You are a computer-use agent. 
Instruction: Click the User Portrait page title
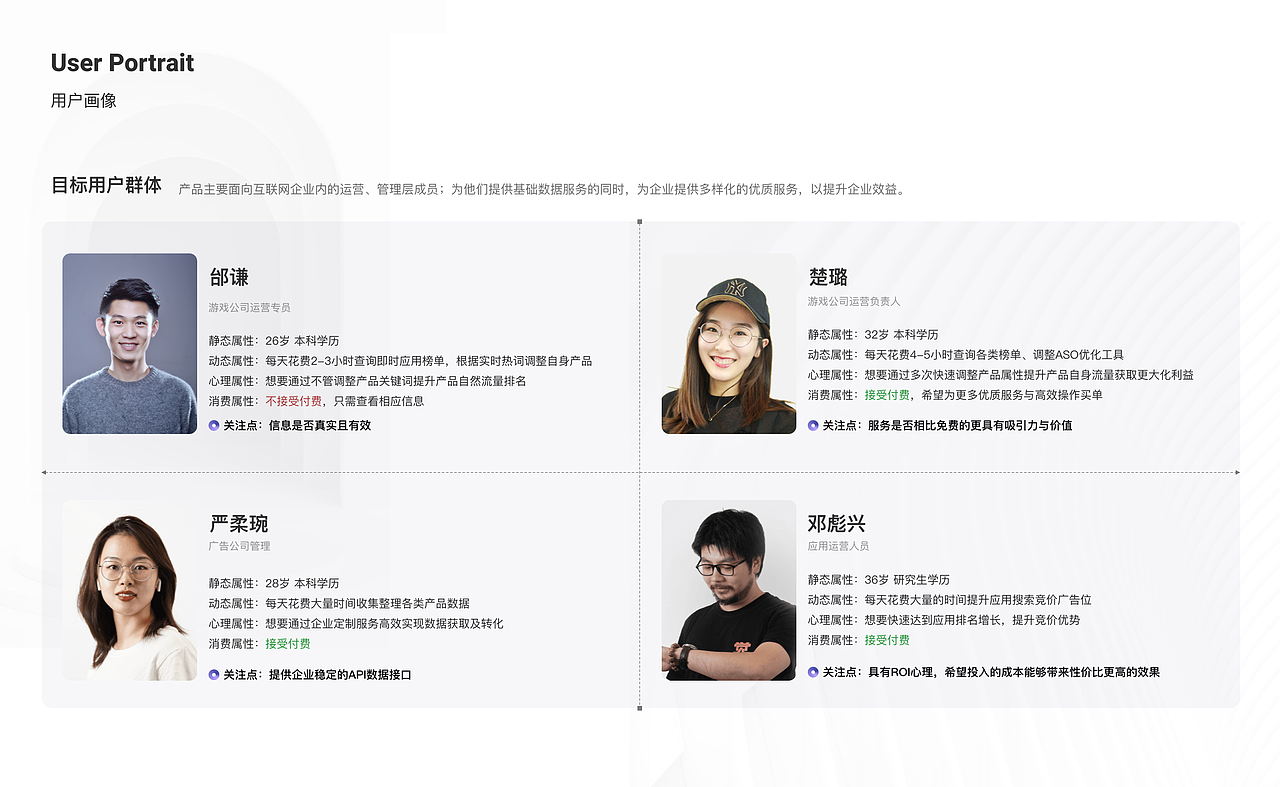click(x=121, y=63)
